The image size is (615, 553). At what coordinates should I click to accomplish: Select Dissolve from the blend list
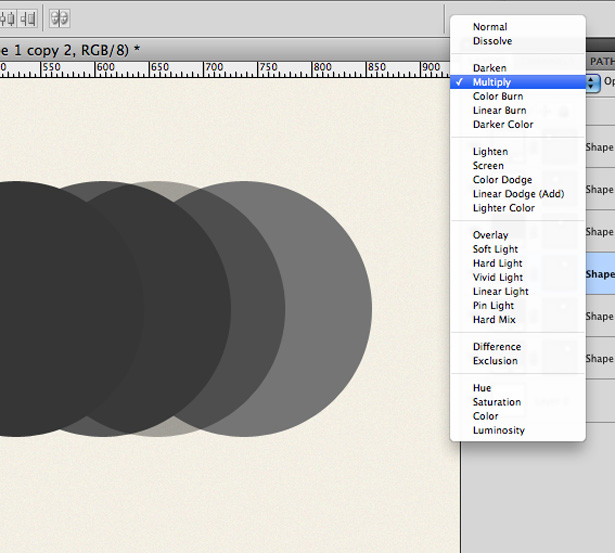click(x=492, y=41)
